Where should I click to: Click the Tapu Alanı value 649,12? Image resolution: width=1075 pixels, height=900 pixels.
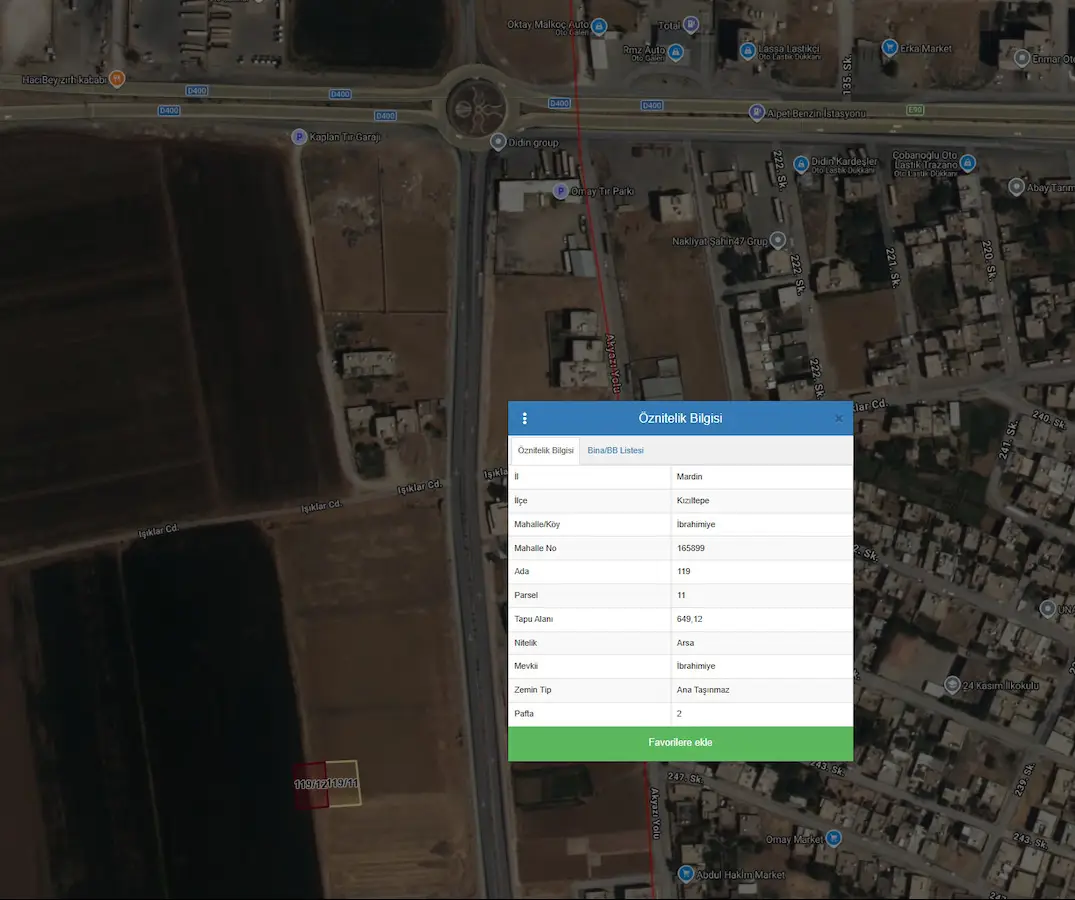click(x=689, y=619)
